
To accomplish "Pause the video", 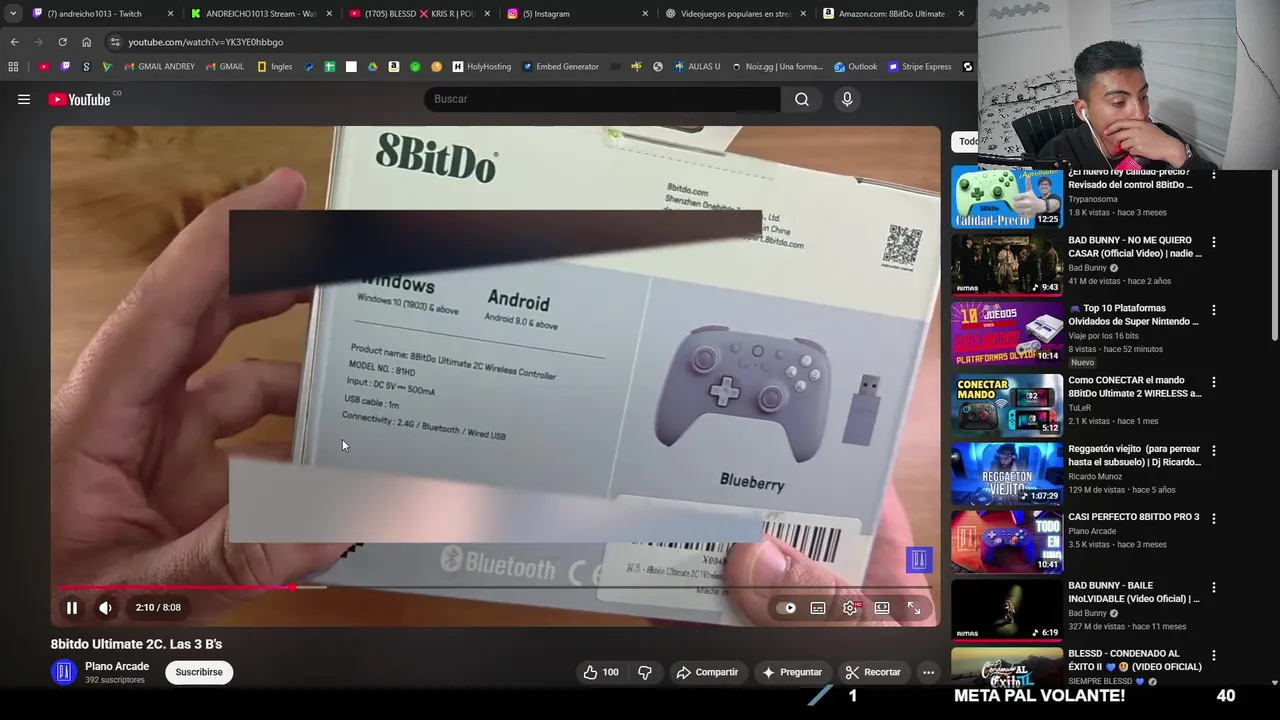I will point(72,608).
